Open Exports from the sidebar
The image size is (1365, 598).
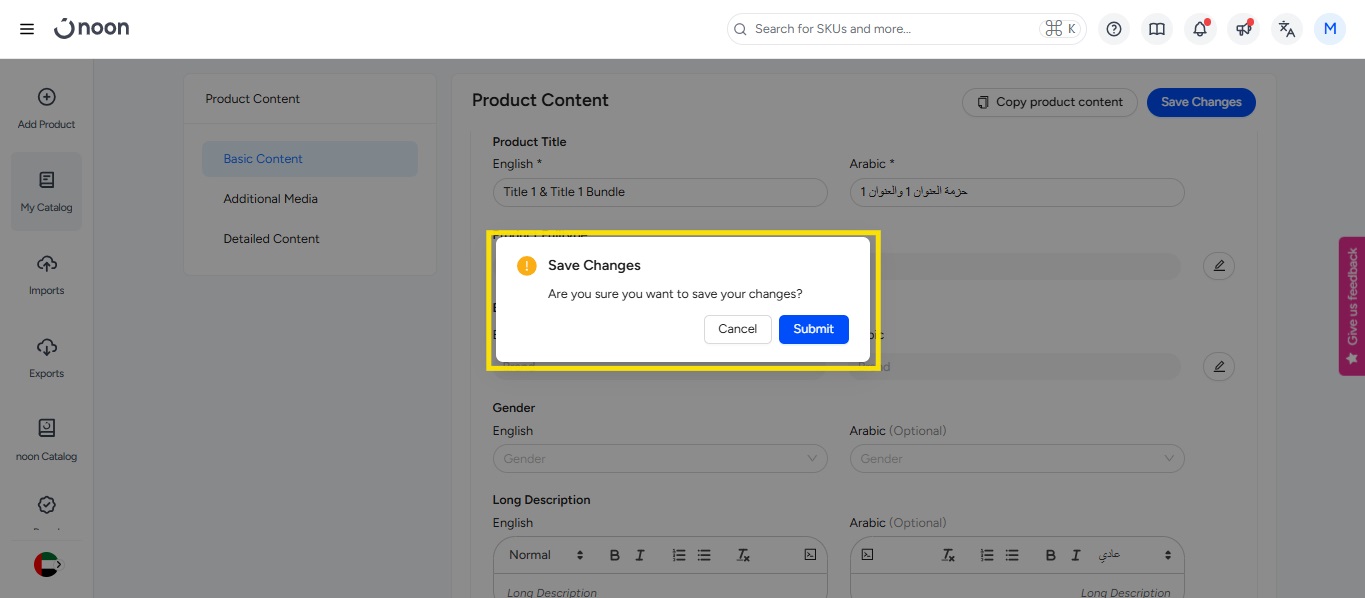(x=46, y=358)
